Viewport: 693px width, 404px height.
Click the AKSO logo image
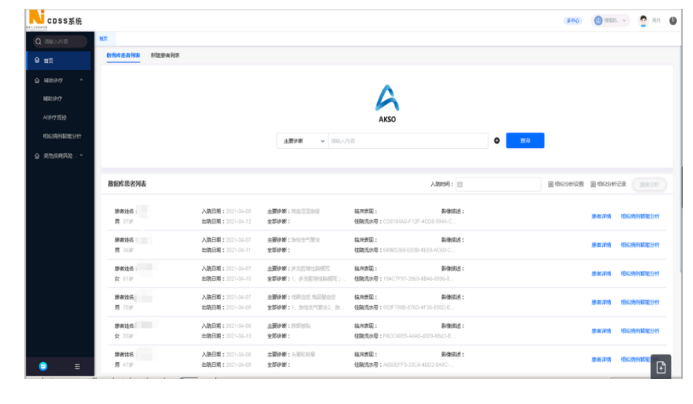click(387, 103)
